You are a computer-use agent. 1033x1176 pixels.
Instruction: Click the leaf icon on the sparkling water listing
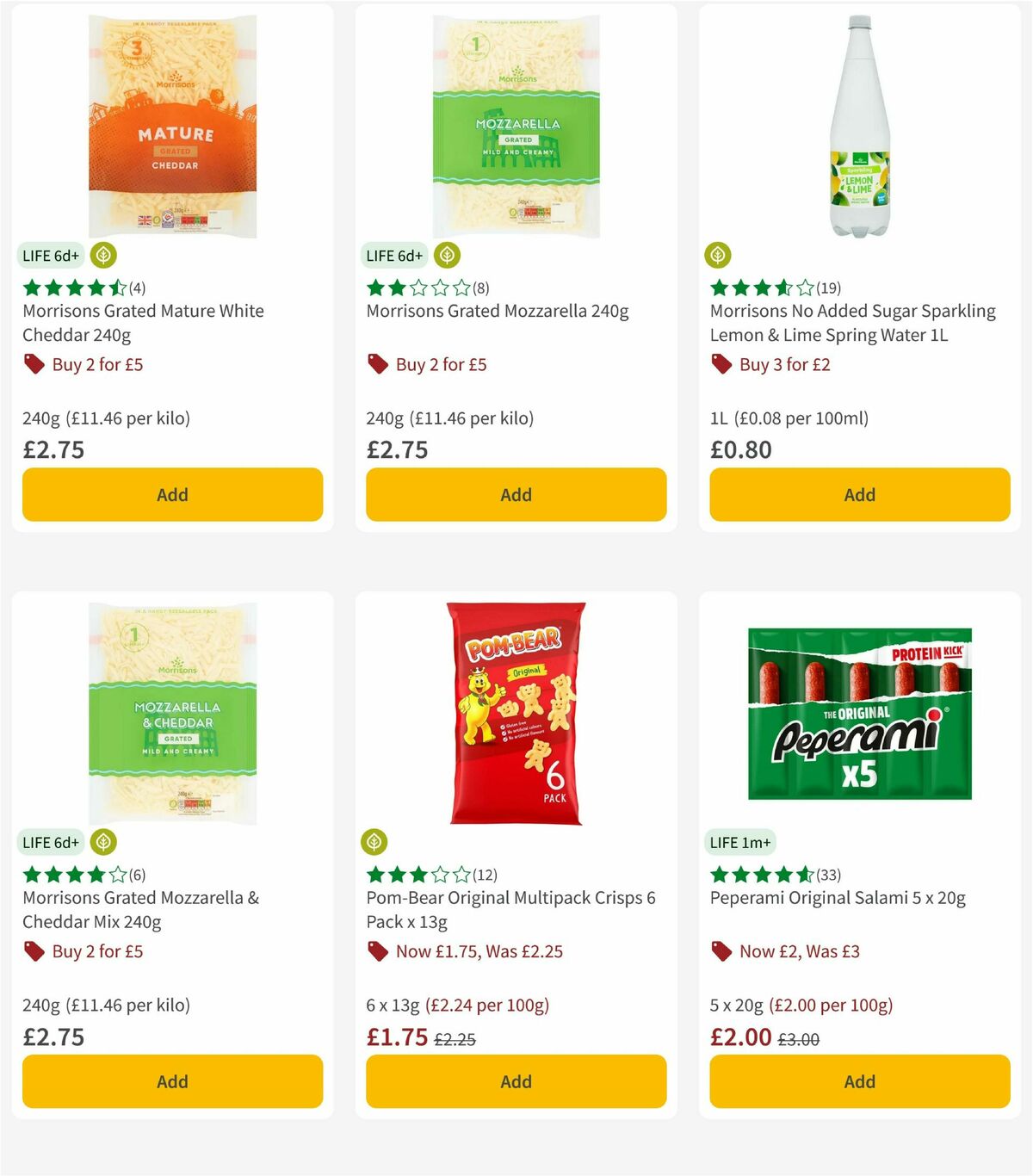point(719,255)
